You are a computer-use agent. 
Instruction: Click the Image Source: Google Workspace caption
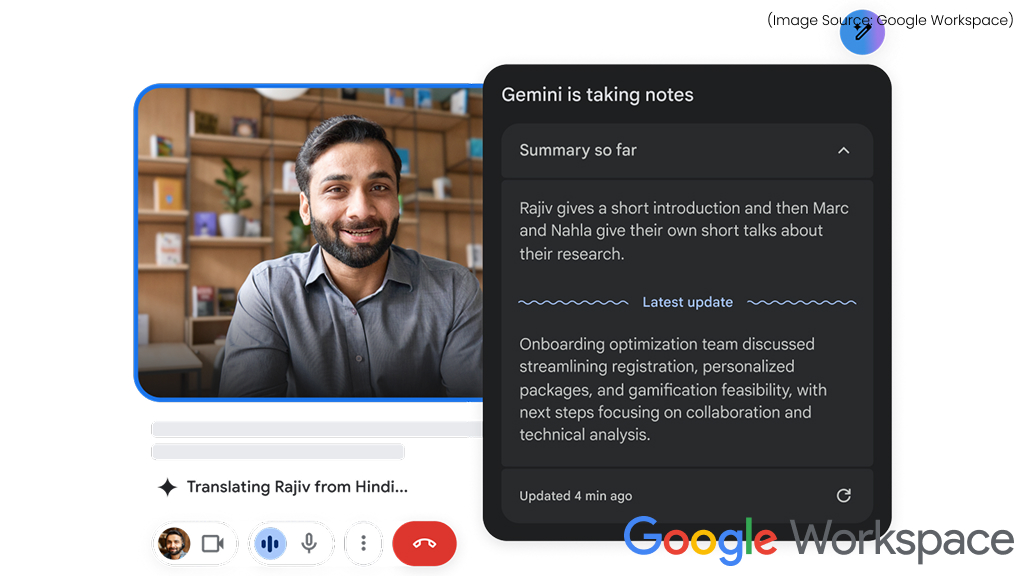890,20
